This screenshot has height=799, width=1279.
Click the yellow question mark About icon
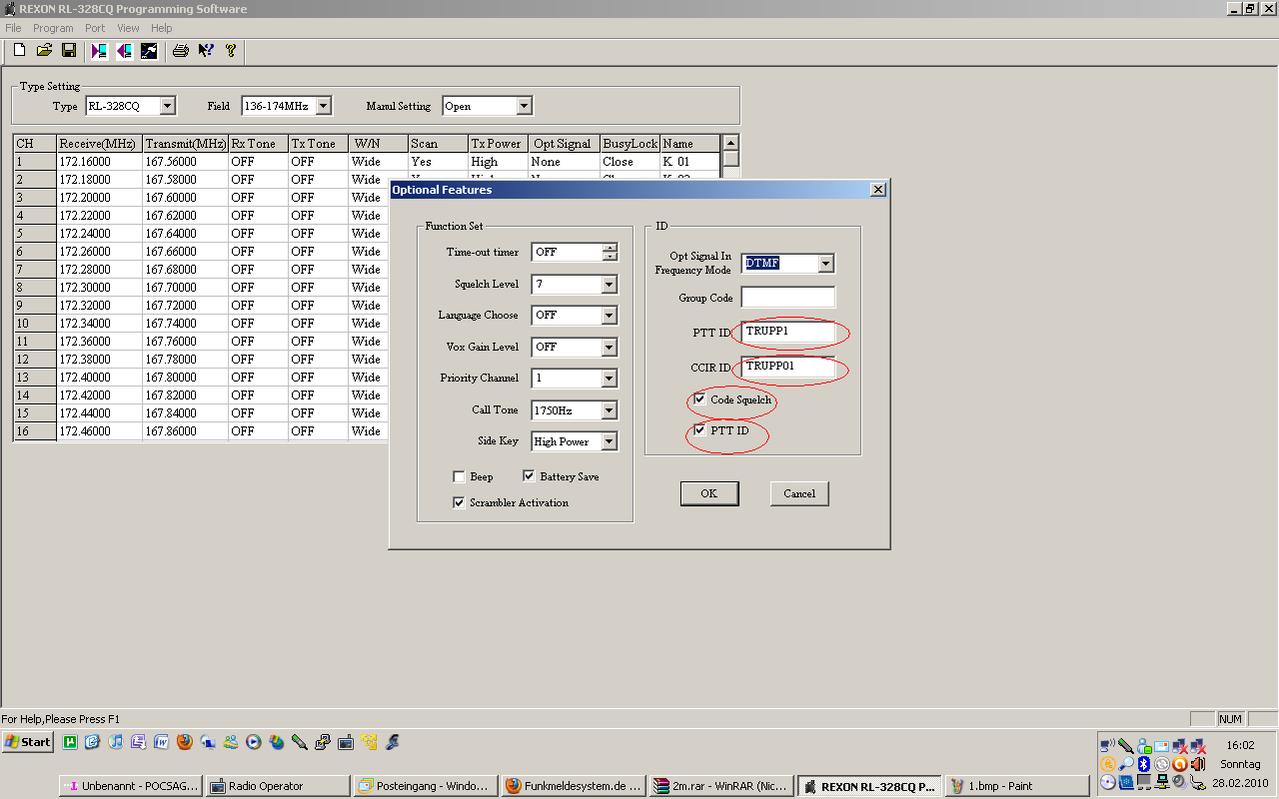(231, 50)
